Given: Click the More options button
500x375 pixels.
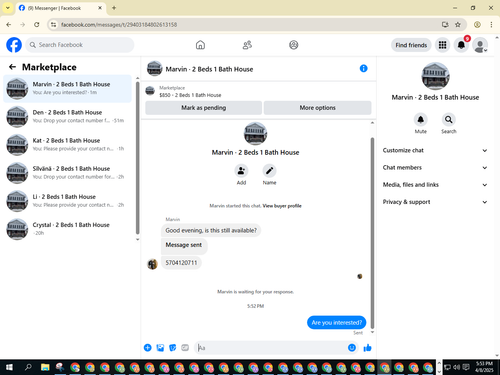Looking at the screenshot, I should click(317, 108).
